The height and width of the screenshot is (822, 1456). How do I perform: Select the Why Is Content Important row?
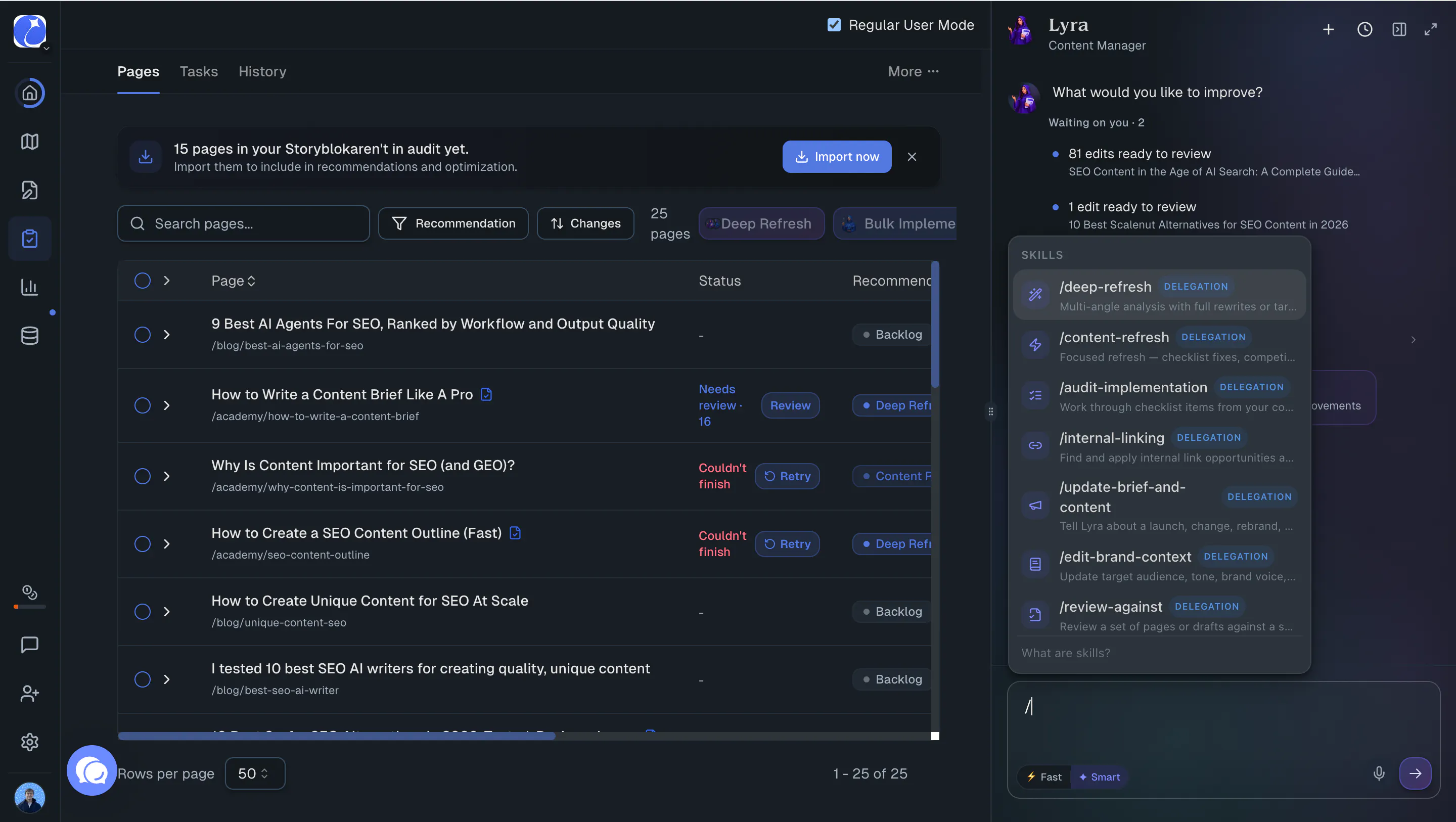[143, 476]
